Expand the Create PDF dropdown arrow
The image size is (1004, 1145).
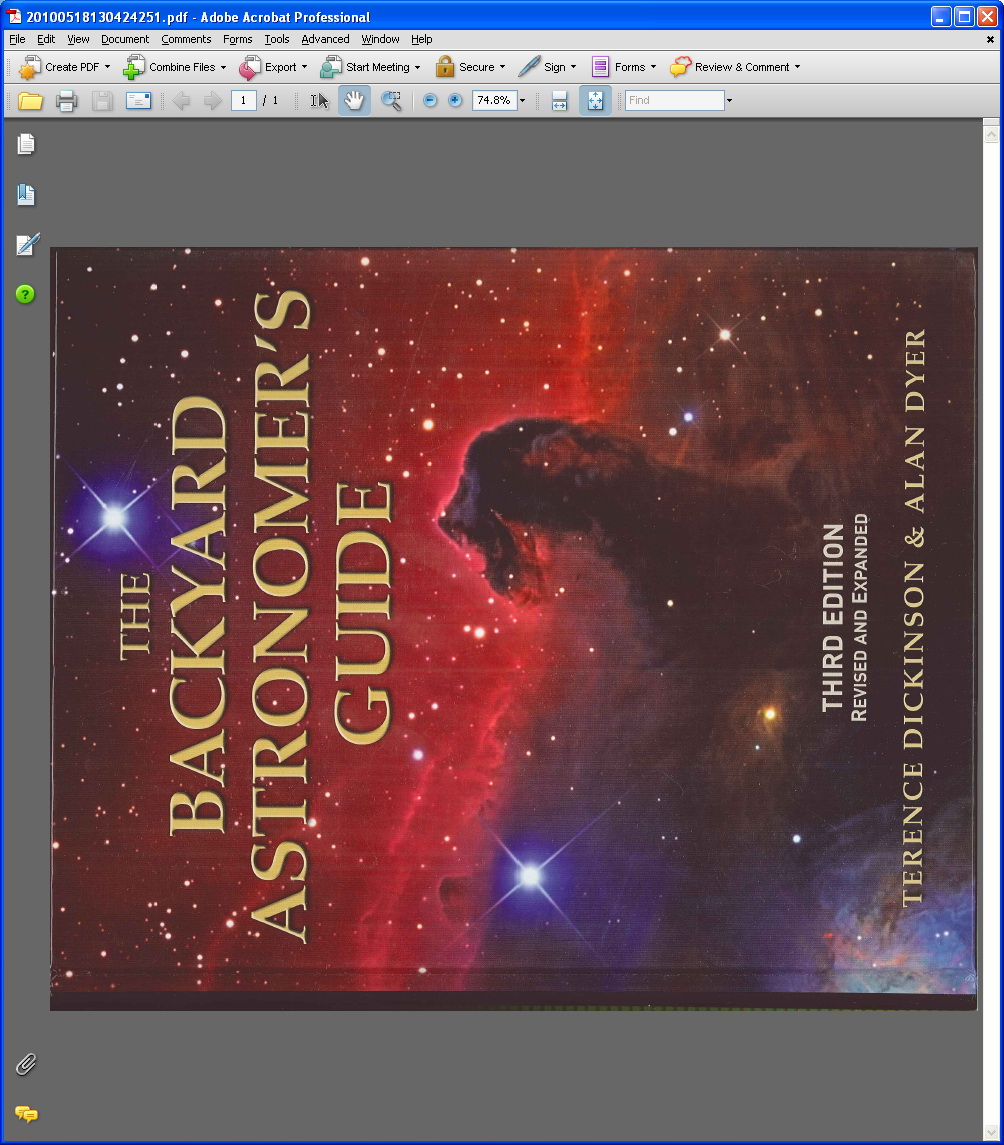[x=107, y=67]
